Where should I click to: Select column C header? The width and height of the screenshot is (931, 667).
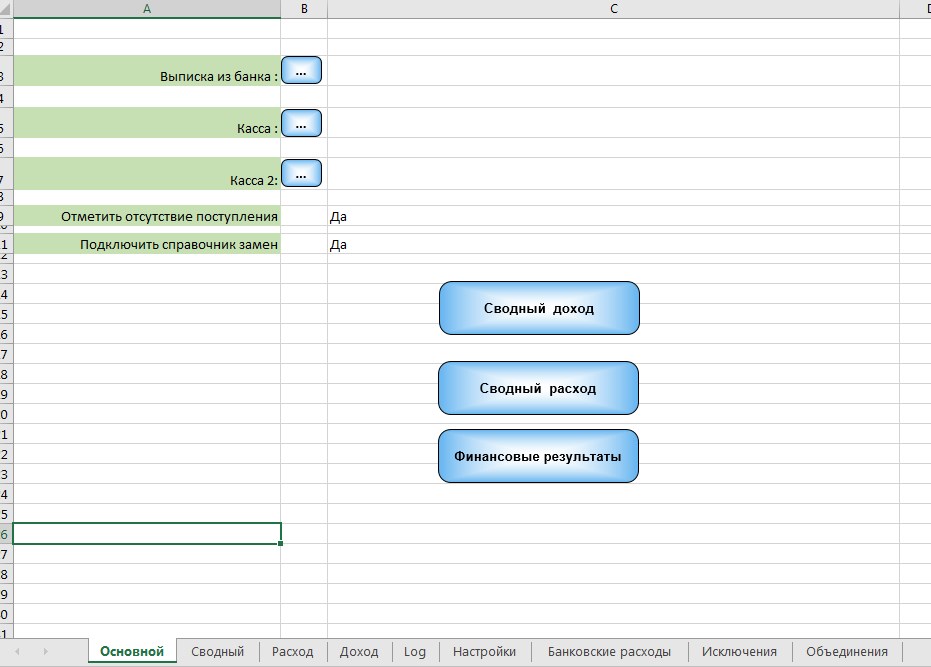[613, 9]
